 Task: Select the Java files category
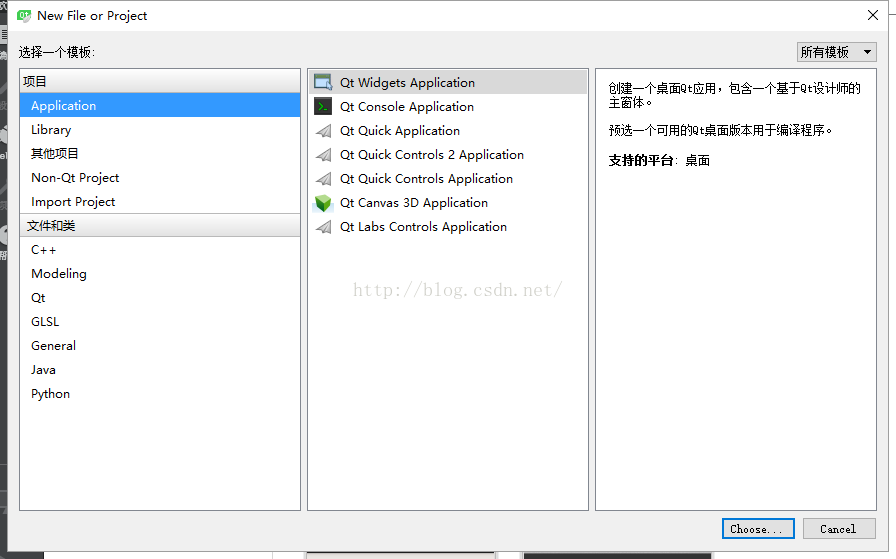point(160,370)
